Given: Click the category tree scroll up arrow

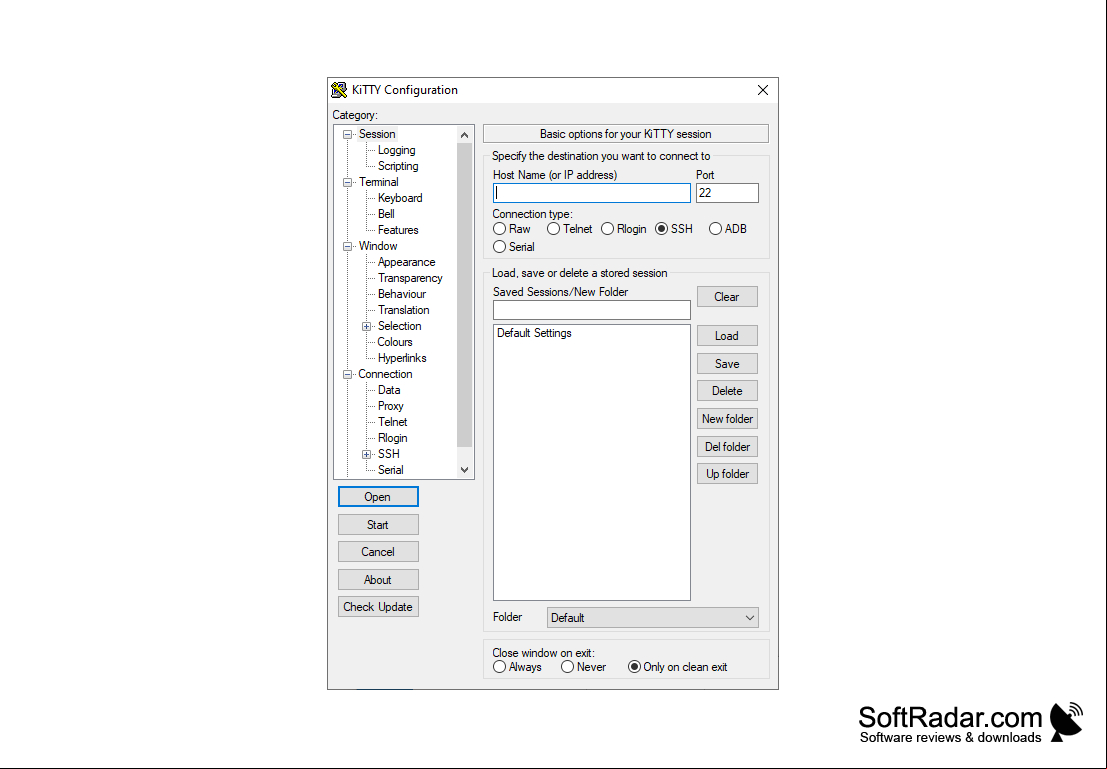Looking at the screenshot, I should point(464,134).
